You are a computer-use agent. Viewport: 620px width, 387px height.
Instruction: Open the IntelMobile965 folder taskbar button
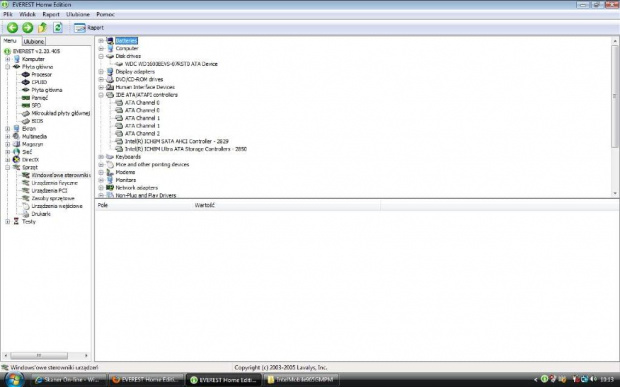click(x=301, y=379)
